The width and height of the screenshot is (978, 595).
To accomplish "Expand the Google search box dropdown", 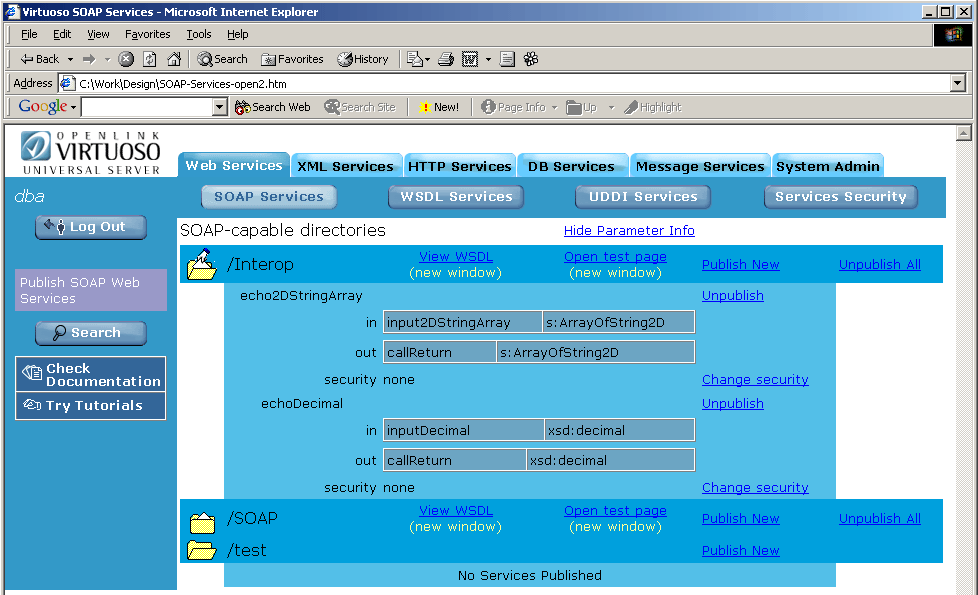I will click(219, 107).
